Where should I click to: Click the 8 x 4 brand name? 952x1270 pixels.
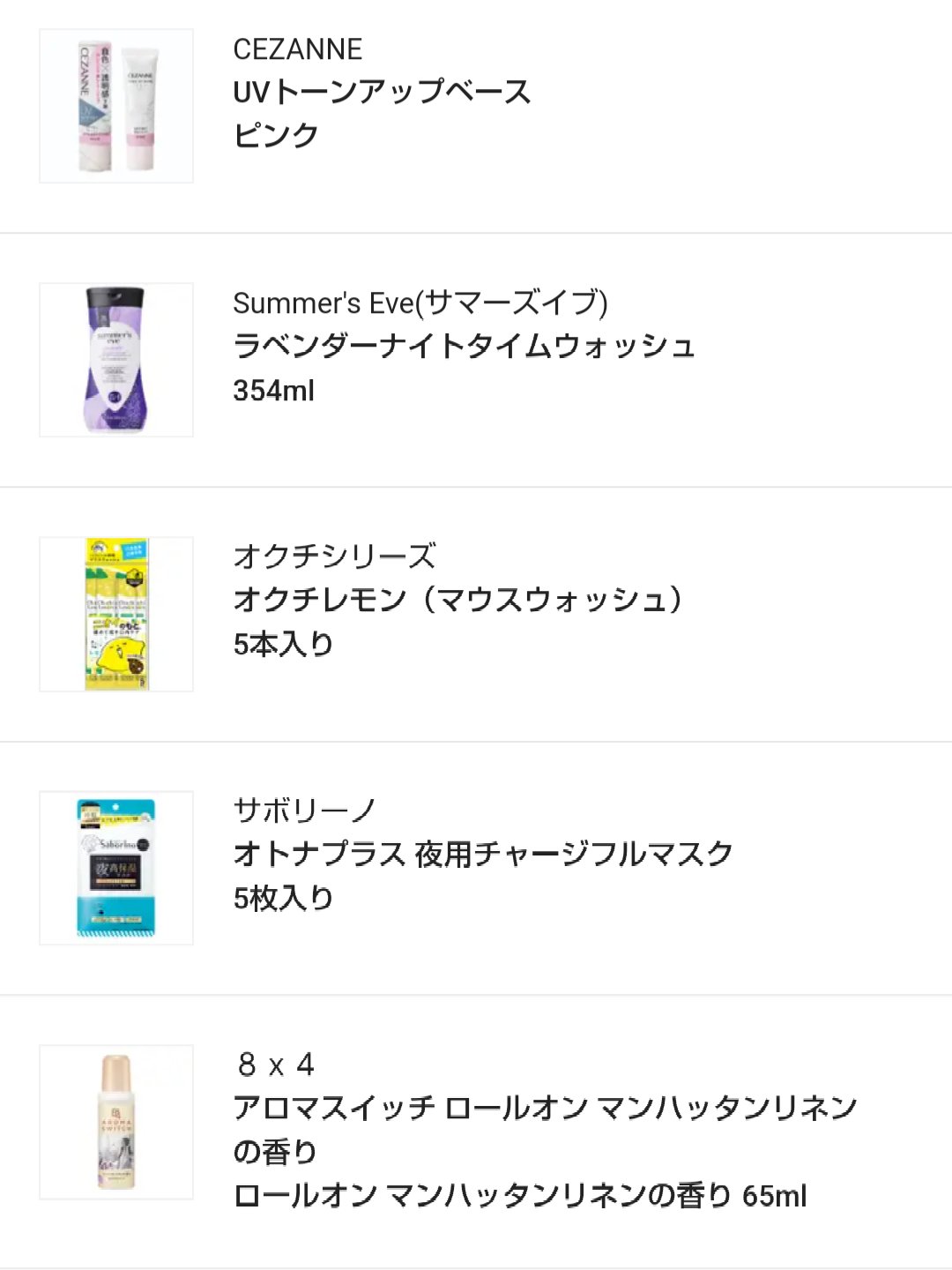[x=275, y=1065]
